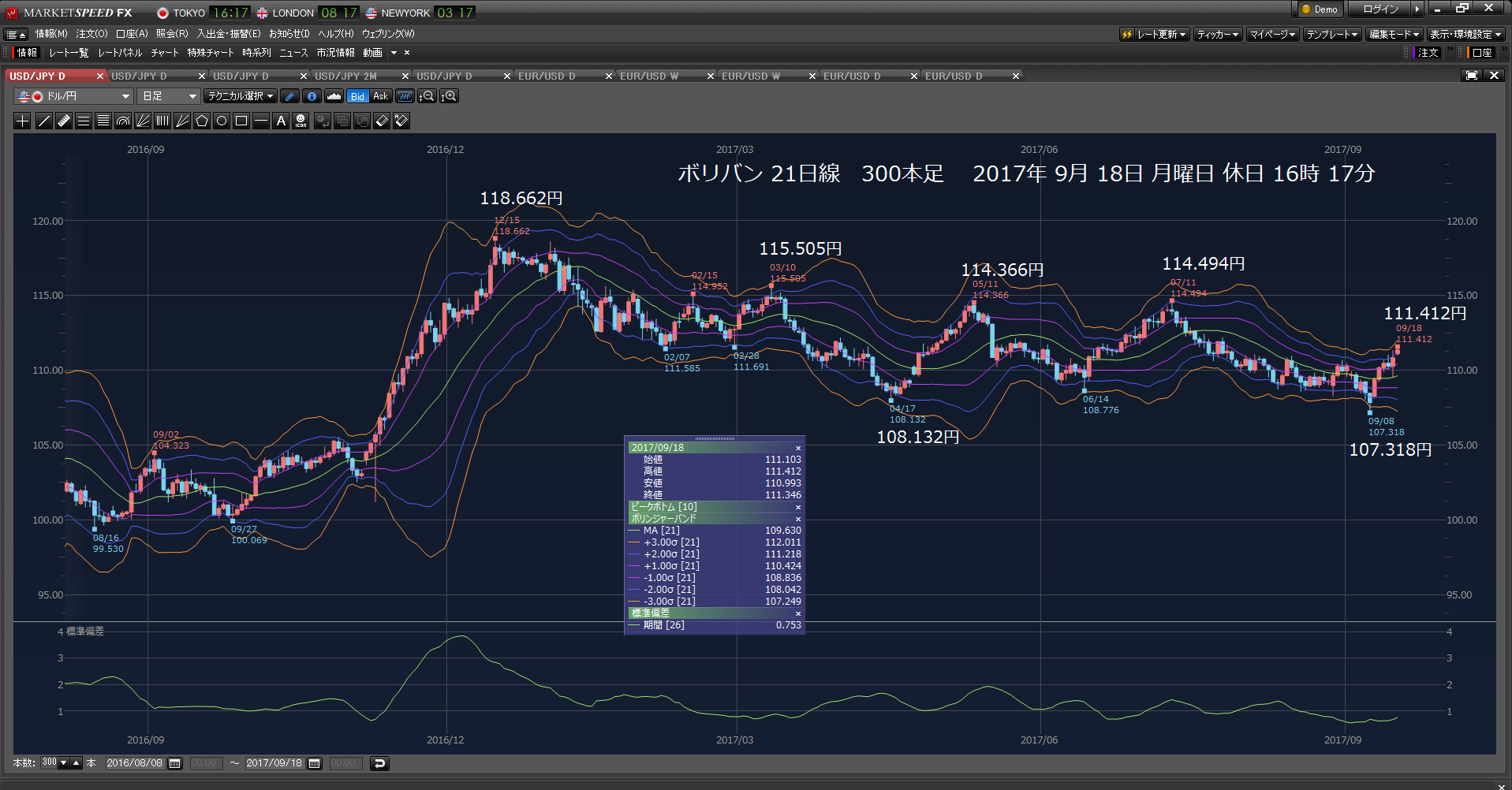Image resolution: width=1512 pixels, height=790 pixels.
Task: Click the 口座 button at right
Action: point(1482,53)
